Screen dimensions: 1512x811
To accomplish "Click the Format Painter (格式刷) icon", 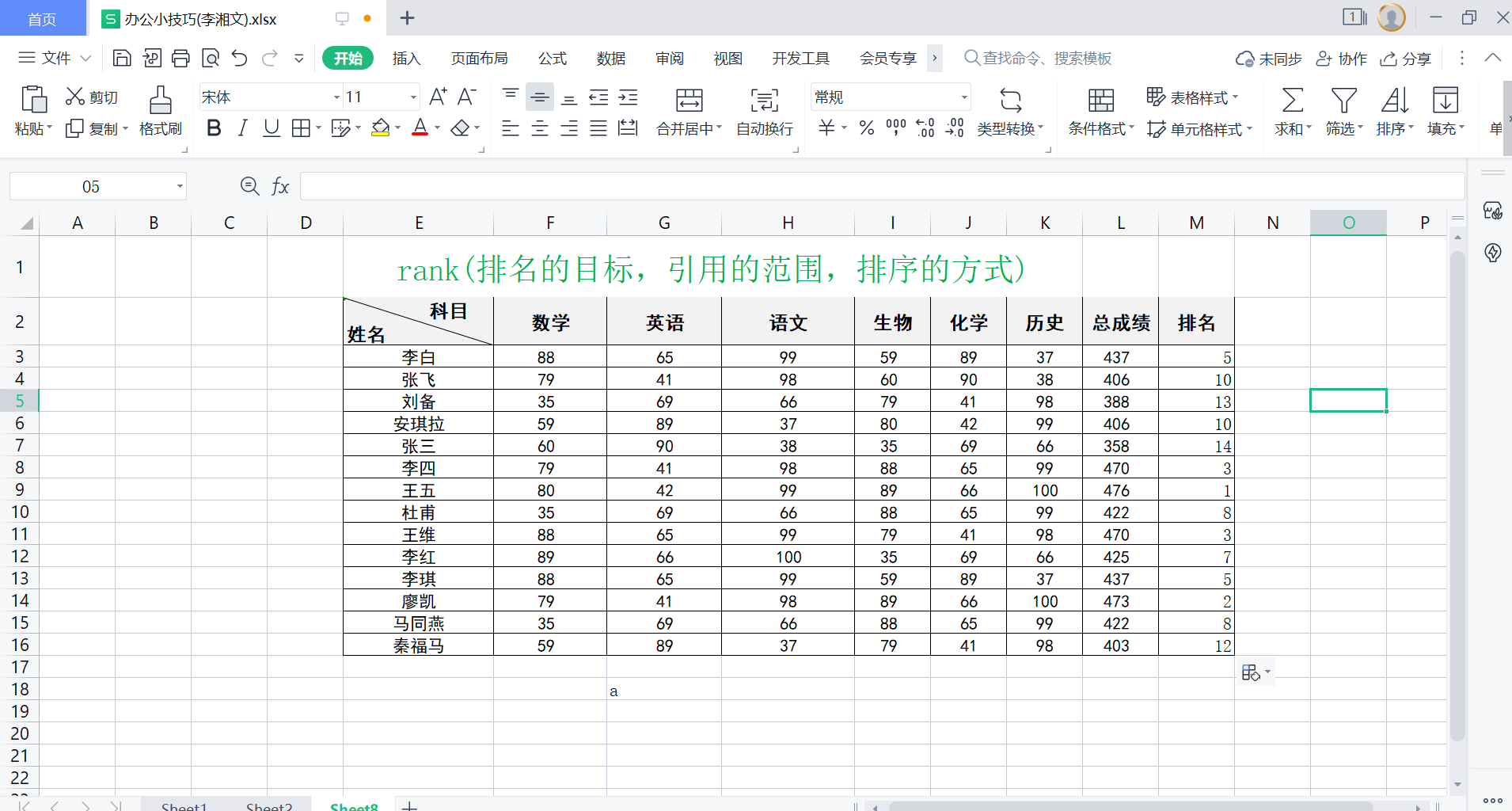I will pos(160,101).
